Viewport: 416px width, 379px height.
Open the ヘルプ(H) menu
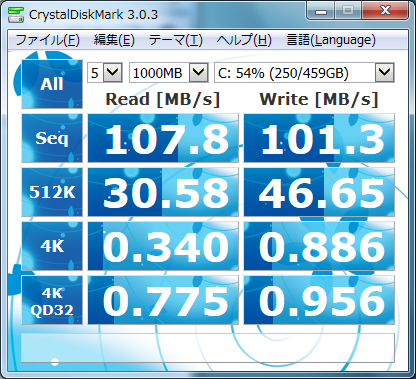[244, 40]
